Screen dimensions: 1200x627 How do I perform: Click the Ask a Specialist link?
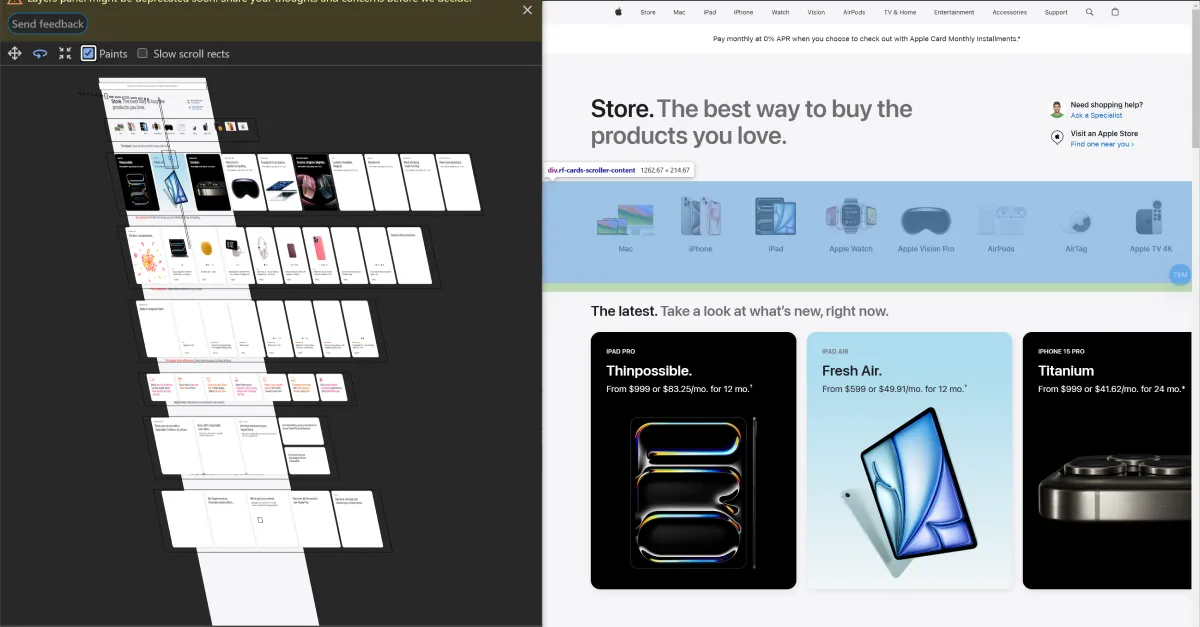[1096, 116]
